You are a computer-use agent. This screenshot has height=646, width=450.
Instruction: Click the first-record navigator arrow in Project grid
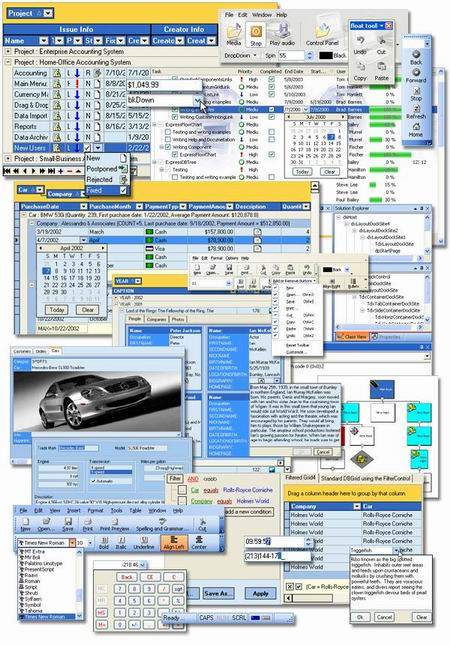(7, 171)
